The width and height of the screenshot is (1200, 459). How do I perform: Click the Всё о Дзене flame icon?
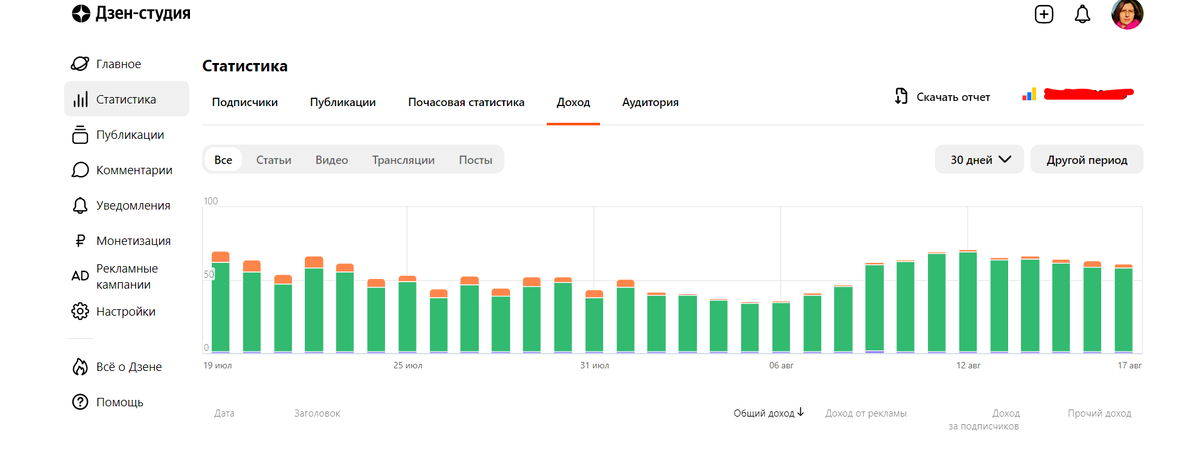point(81,367)
